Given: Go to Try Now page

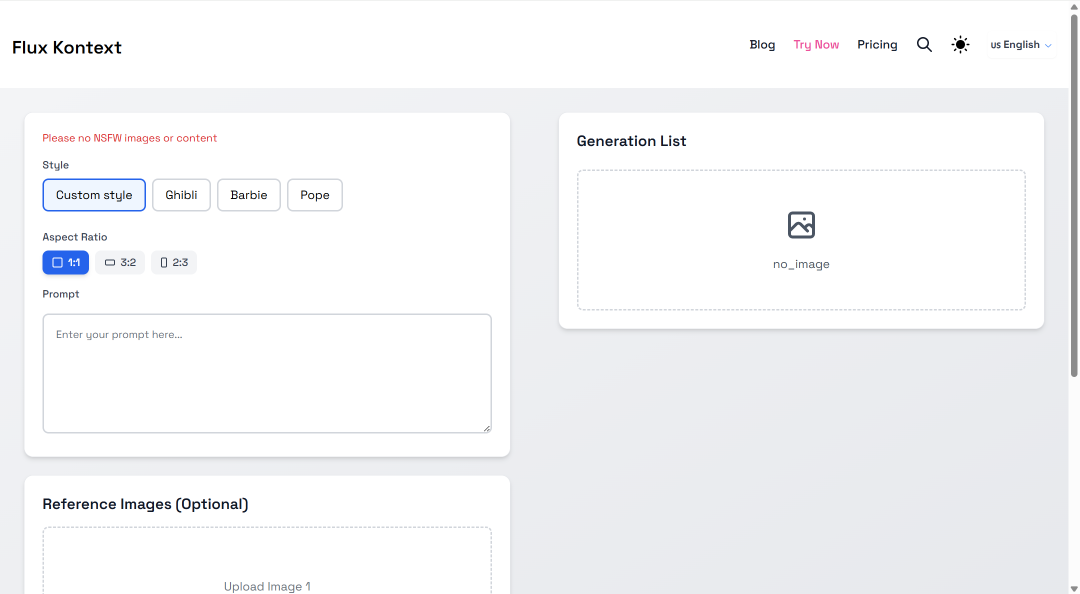Looking at the screenshot, I should click(816, 45).
